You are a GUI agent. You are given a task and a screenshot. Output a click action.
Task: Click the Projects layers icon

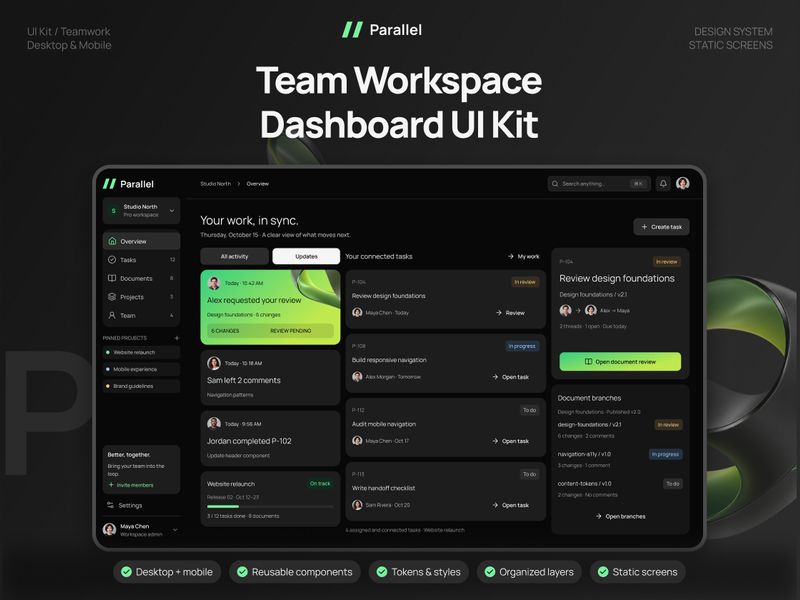point(112,297)
